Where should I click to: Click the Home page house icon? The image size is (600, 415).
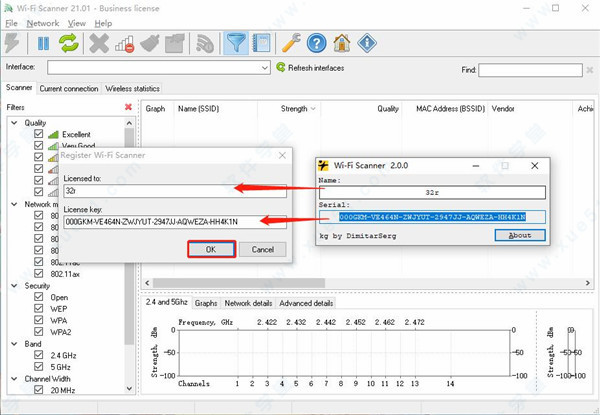342,43
